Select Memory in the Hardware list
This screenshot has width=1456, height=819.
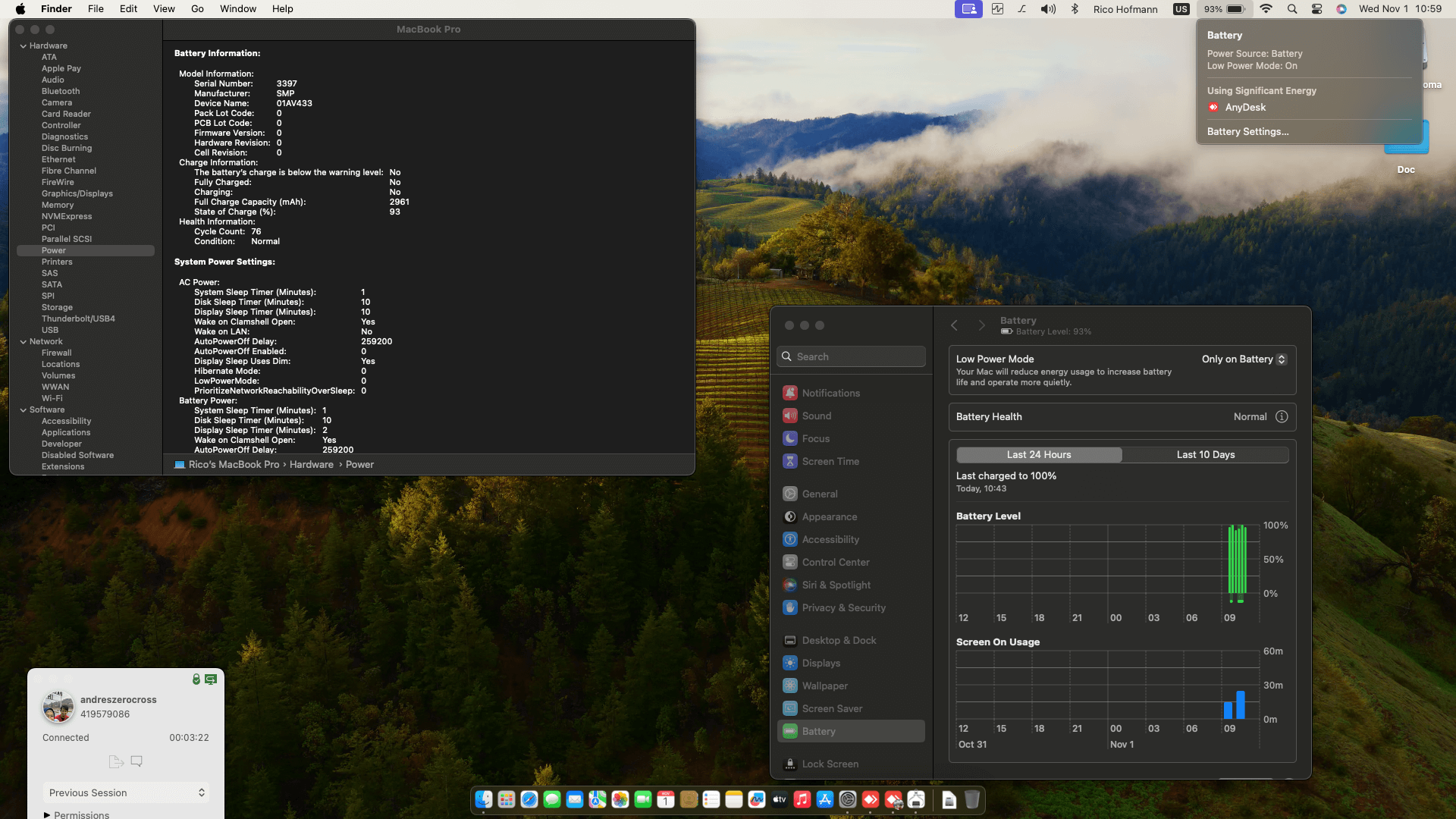[58, 205]
